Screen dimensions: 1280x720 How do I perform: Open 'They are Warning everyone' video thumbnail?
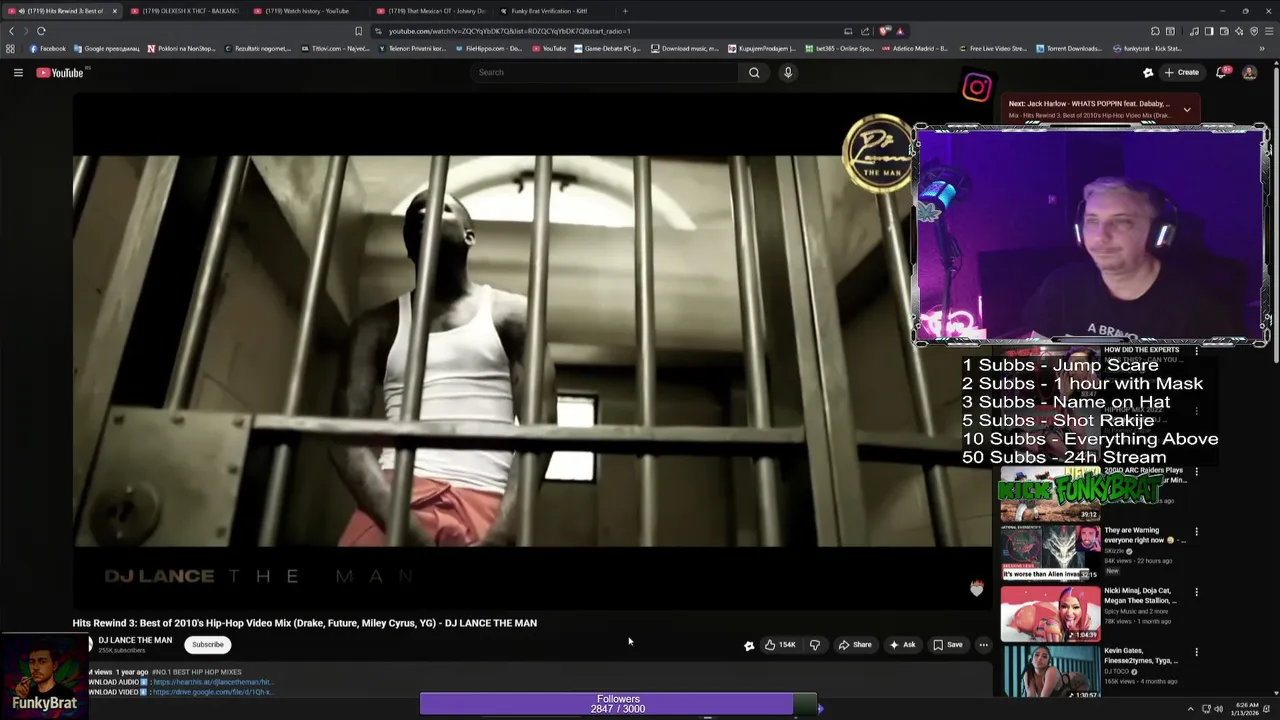pyautogui.click(x=1050, y=552)
